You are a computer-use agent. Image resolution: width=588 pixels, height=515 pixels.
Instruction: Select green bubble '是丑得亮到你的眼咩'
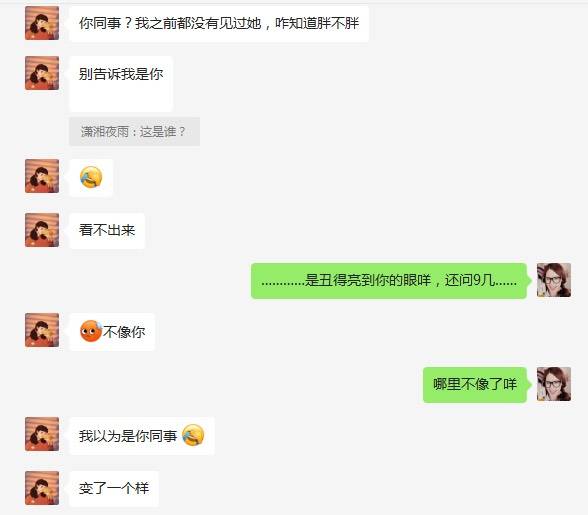coord(389,281)
